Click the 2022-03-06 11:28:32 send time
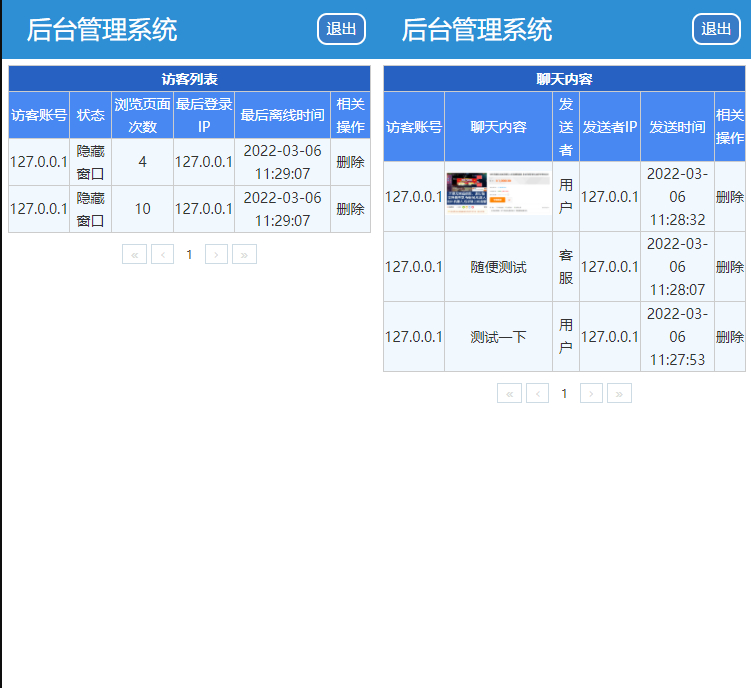The width and height of the screenshot is (751, 688). pyautogui.click(x=677, y=196)
